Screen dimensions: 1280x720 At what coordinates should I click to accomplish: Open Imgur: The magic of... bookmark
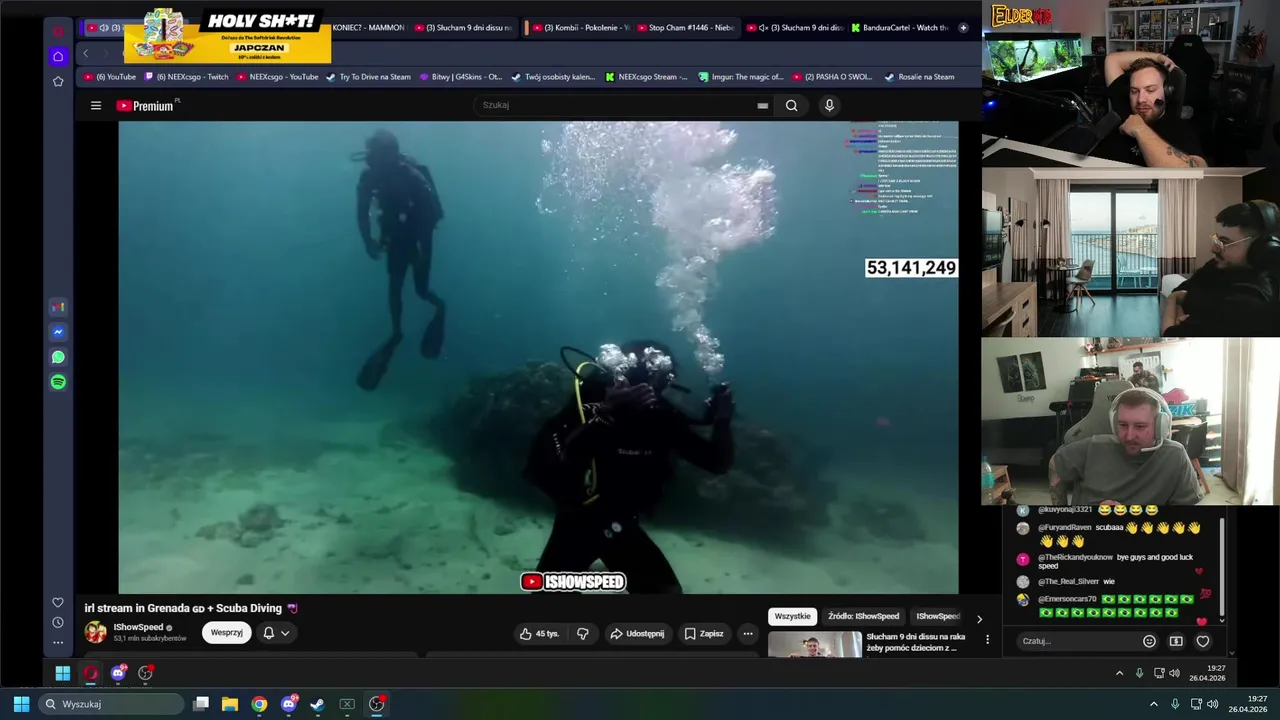(741, 77)
